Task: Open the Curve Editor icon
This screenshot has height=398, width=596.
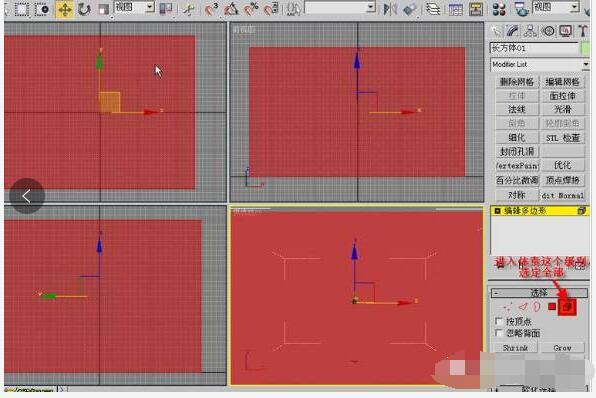Action: click(x=455, y=9)
